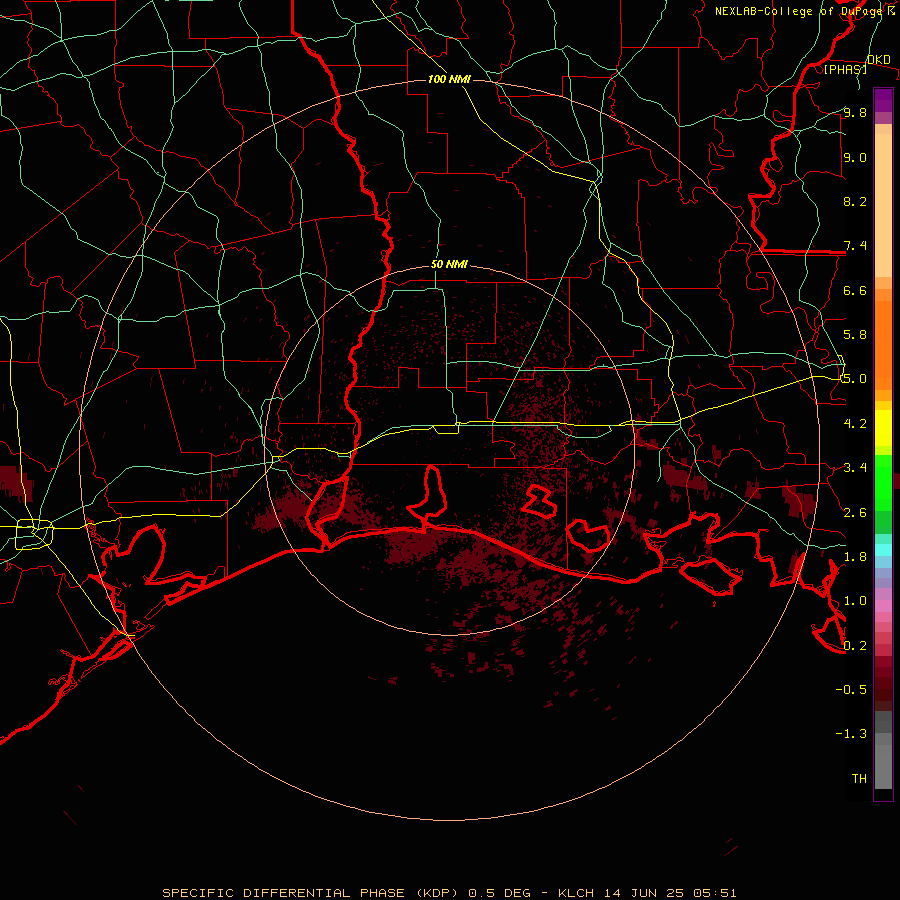Click the 5.8 scale value

coord(855,335)
